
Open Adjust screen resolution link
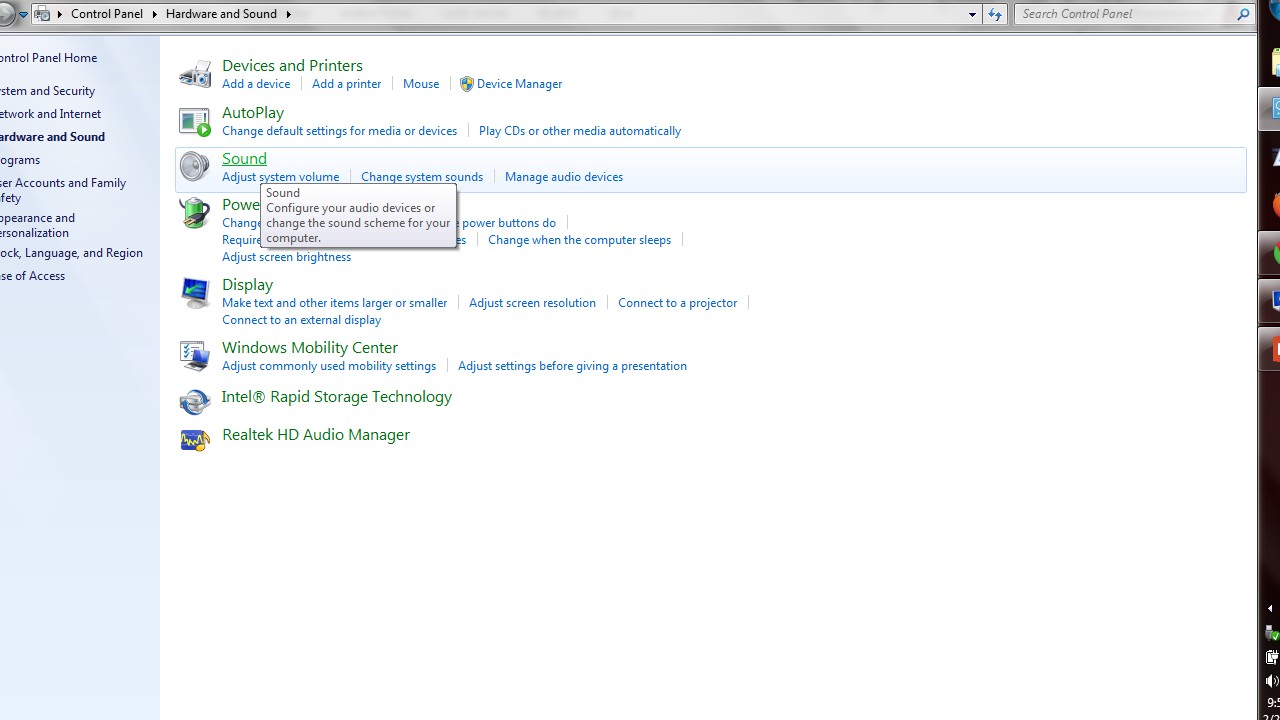tap(532, 303)
